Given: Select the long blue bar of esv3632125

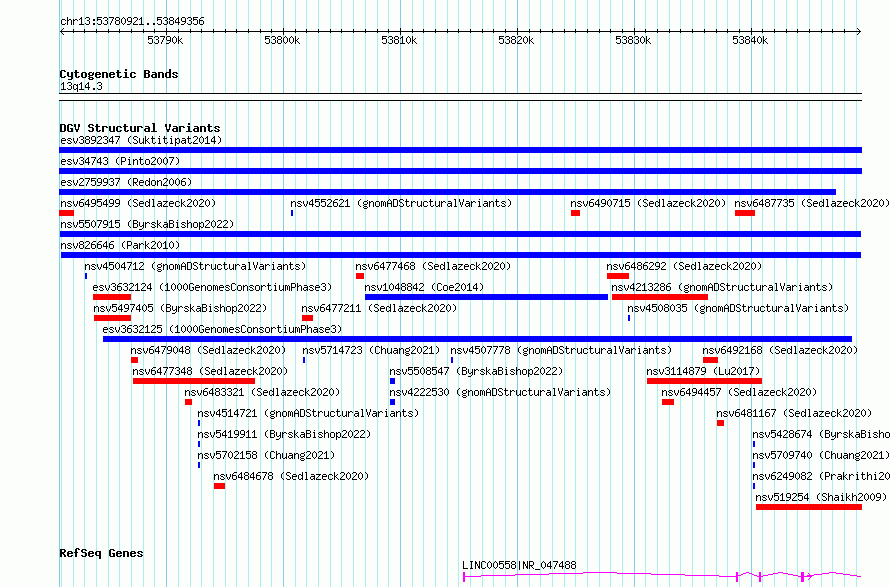Looking at the screenshot, I should (x=477, y=339).
